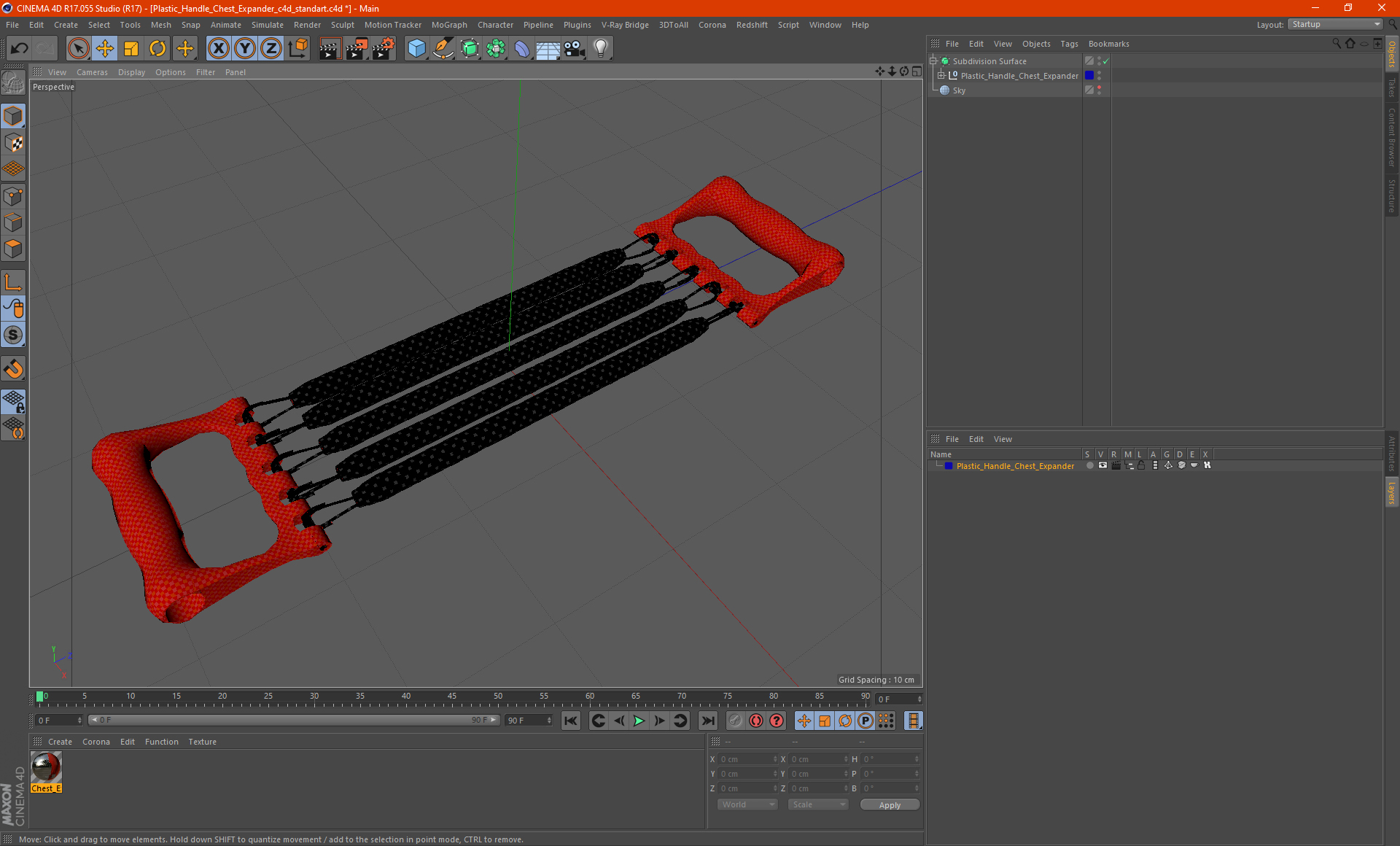Image resolution: width=1400 pixels, height=846 pixels.
Task: Maximize viewport with the toggle icon
Action: pos(917,71)
